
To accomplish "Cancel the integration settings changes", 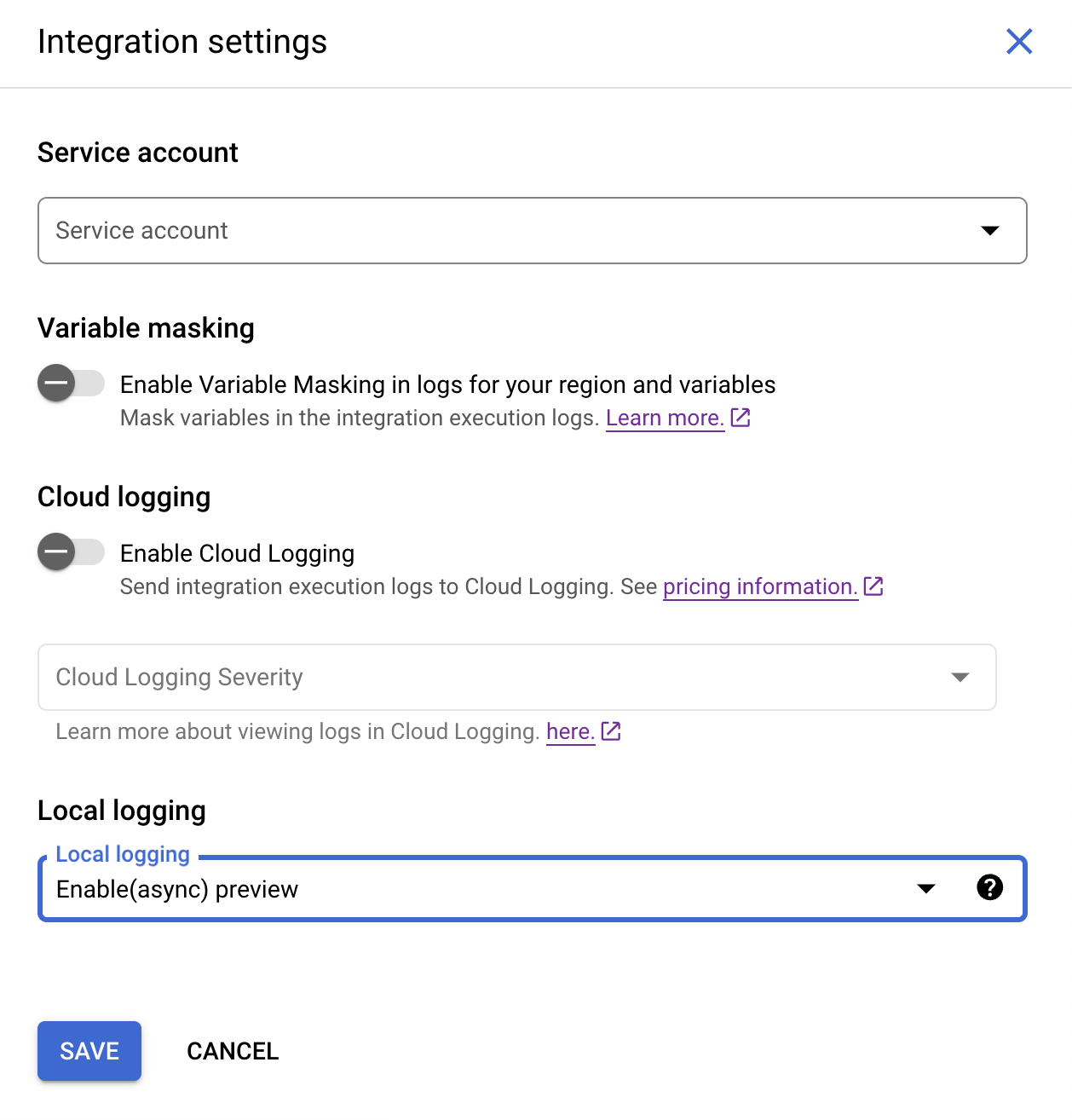I will pyautogui.click(x=232, y=1050).
